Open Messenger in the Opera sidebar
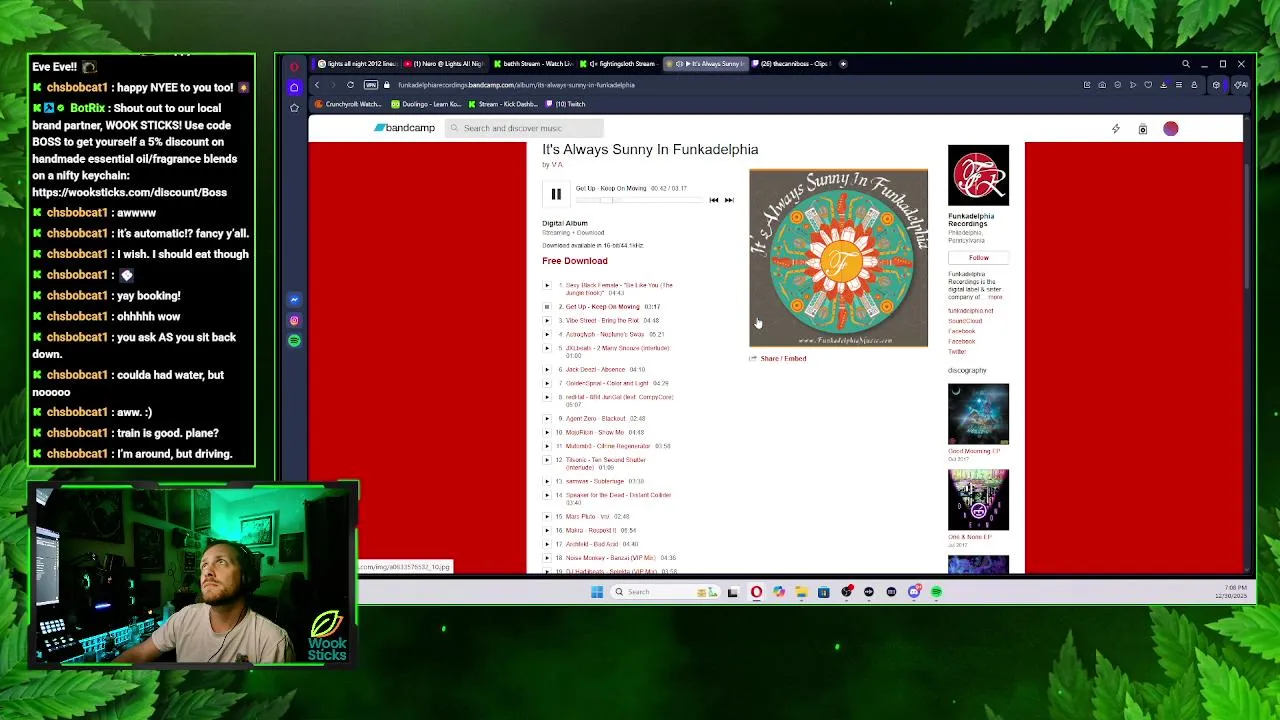This screenshot has width=1280, height=720. 294,299
